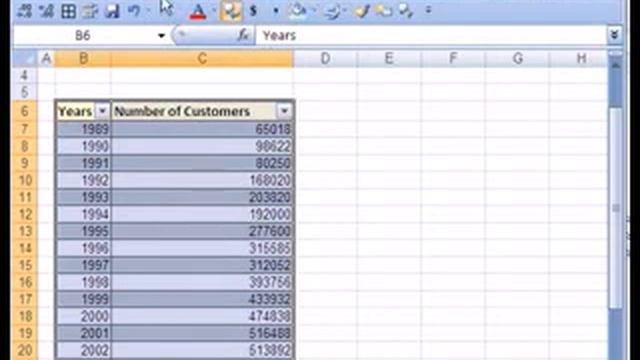Select row 6 header
Viewport: 640px width, 360px height.
pyautogui.click(x=25, y=111)
